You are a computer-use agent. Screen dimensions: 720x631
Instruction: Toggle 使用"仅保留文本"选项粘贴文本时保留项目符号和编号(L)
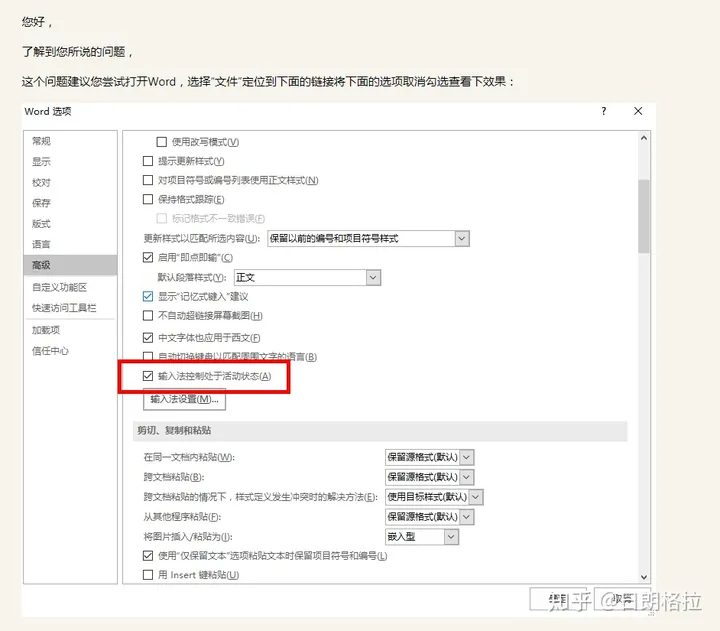148,556
